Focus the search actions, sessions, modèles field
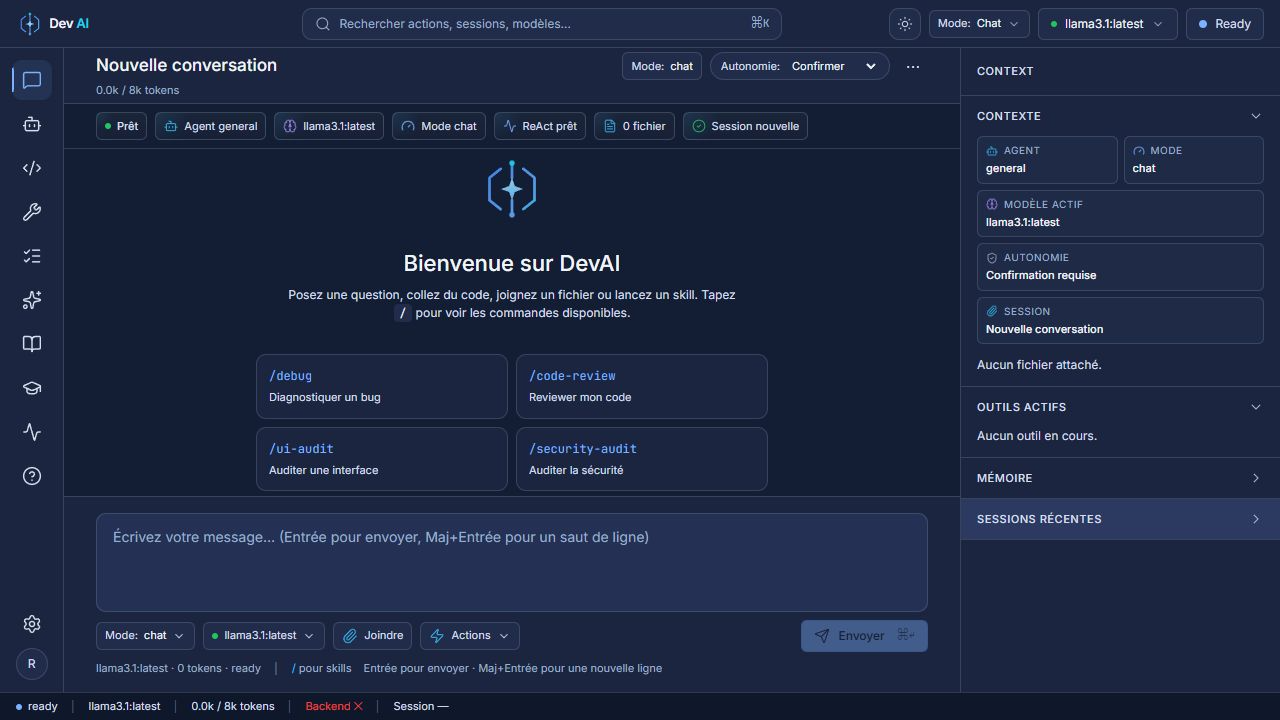The width and height of the screenshot is (1280, 720). click(542, 24)
